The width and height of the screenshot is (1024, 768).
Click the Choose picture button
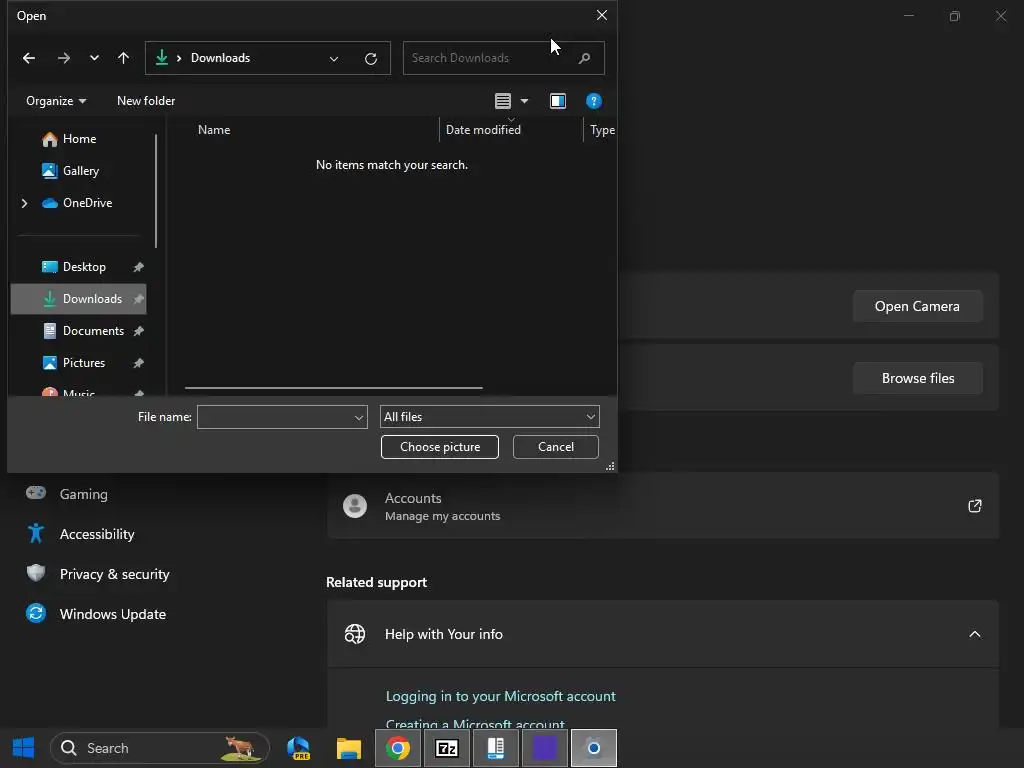[440, 447]
